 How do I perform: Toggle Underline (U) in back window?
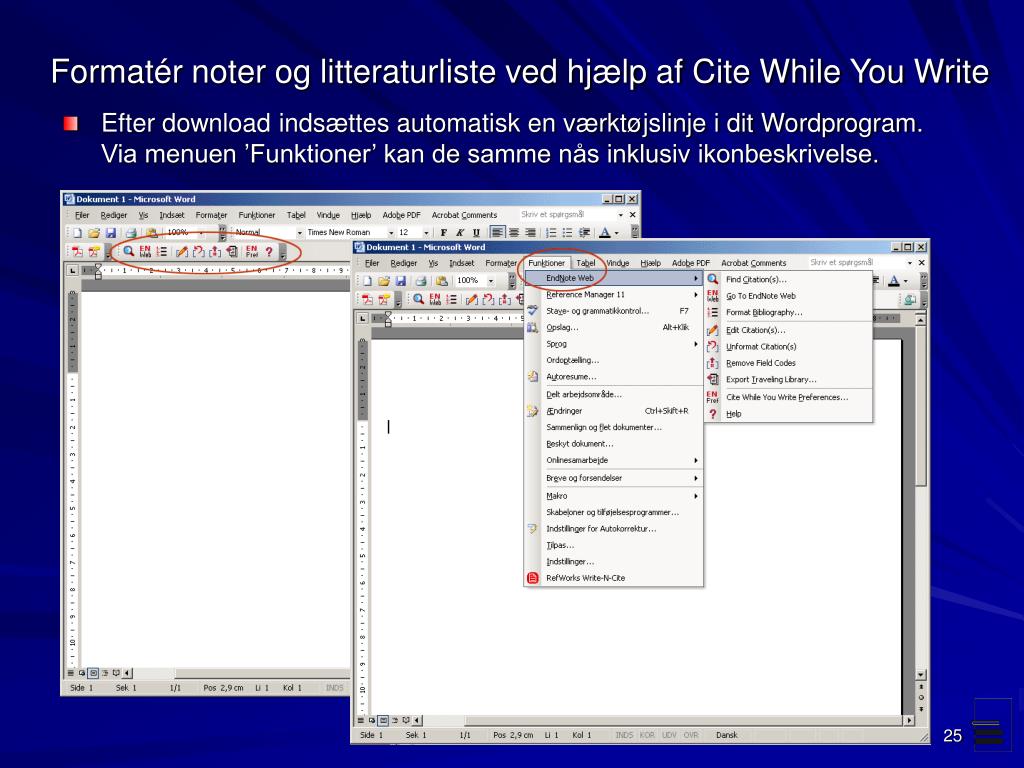coord(476,232)
